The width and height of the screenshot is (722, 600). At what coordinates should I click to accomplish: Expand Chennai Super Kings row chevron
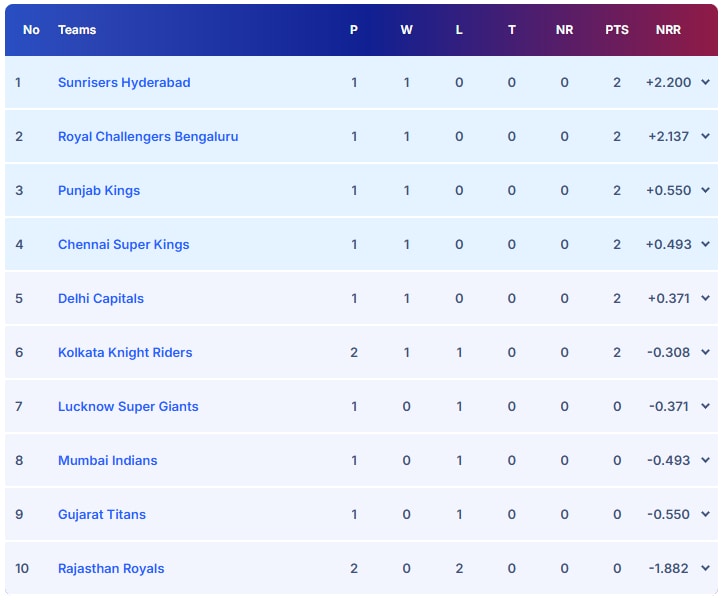(705, 245)
